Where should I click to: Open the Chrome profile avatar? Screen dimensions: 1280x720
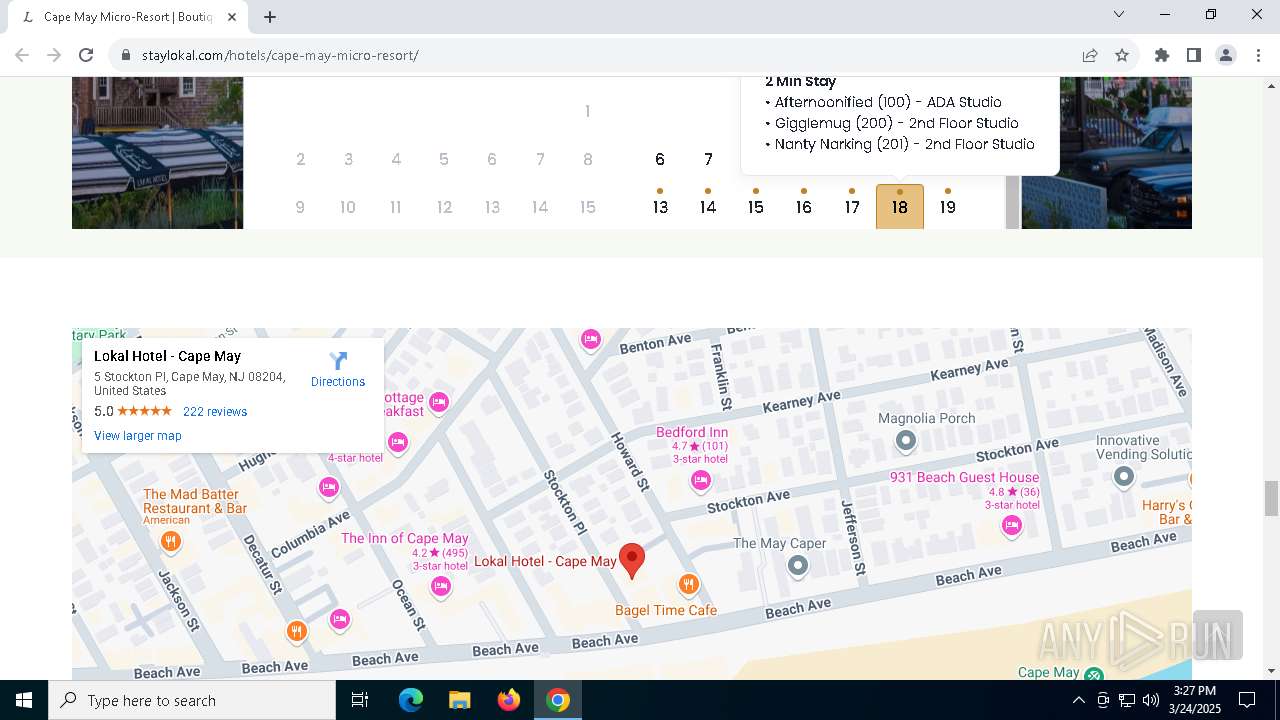click(1226, 55)
